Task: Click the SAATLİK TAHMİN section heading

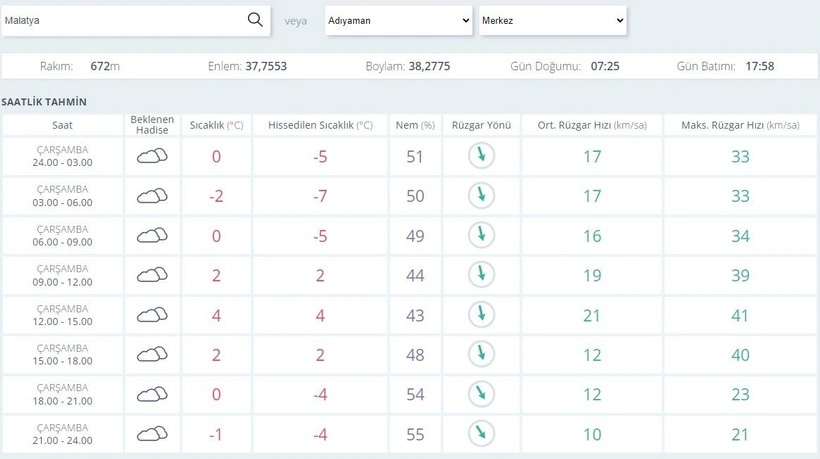Action: pyautogui.click(x=44, y=101)
